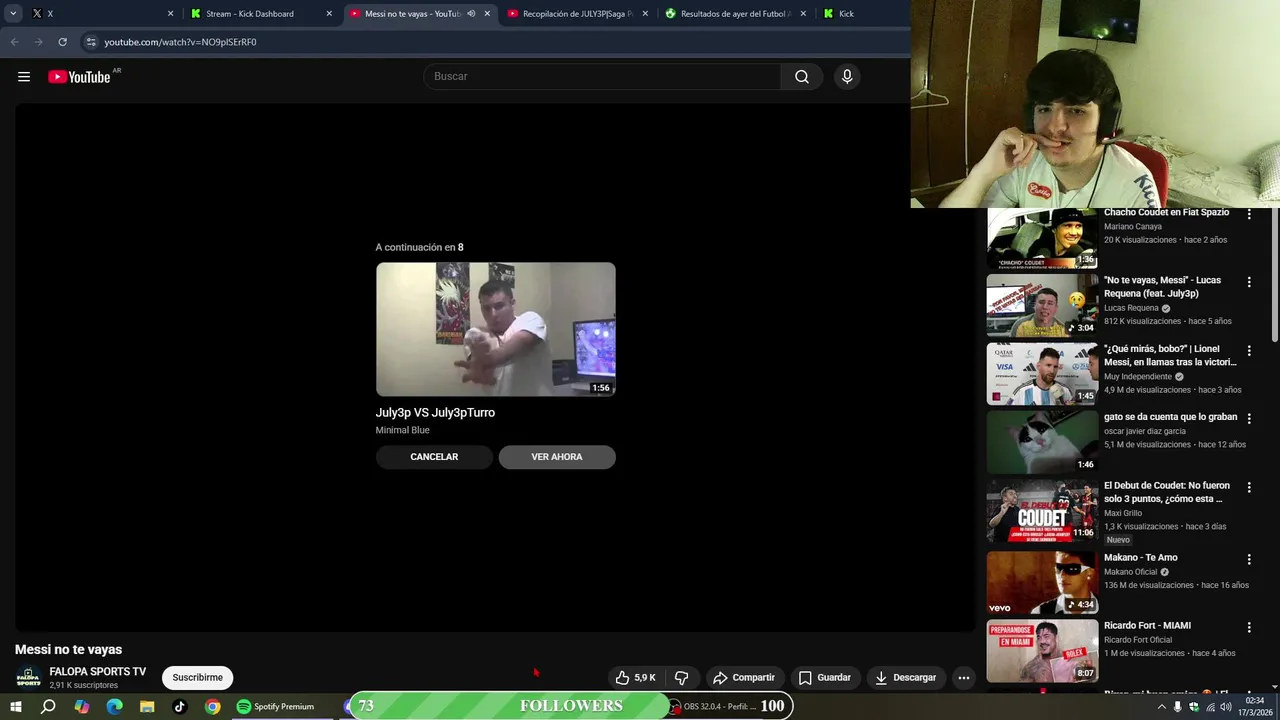1280x720 pixels.
Task: Open the tab search dropdown arrow
Action: pos(13,14)
